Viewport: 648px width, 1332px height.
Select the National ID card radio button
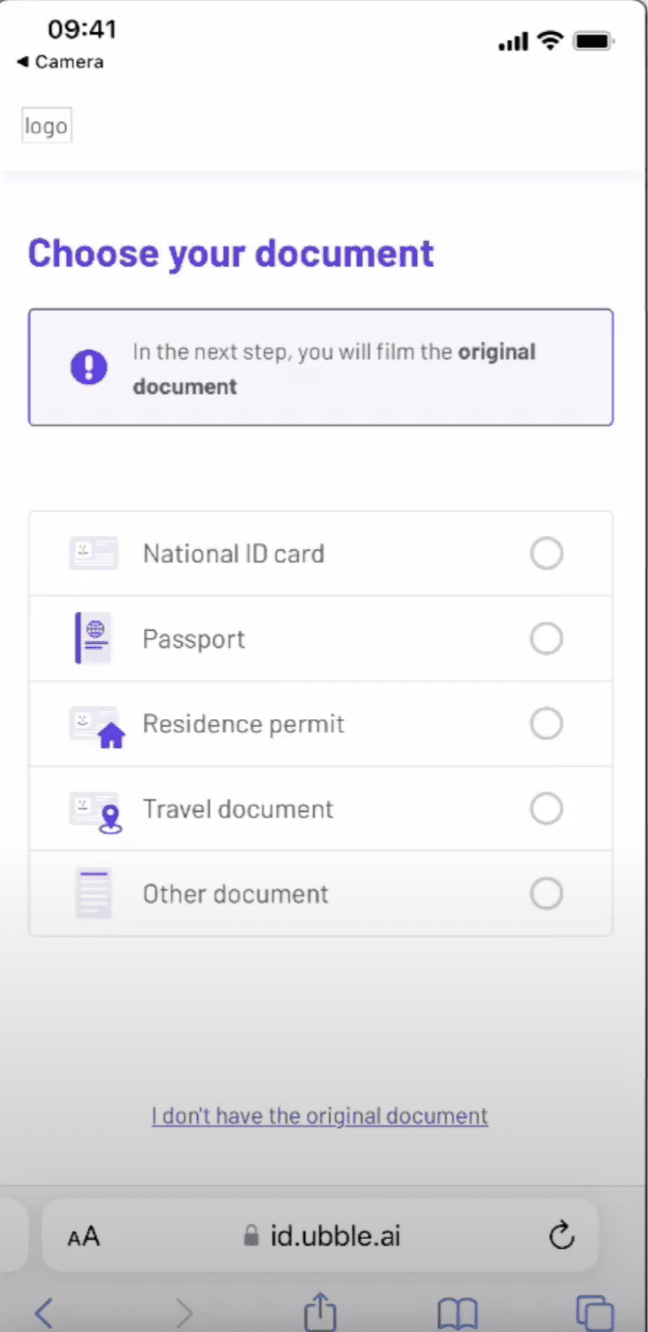pos(546,553)
